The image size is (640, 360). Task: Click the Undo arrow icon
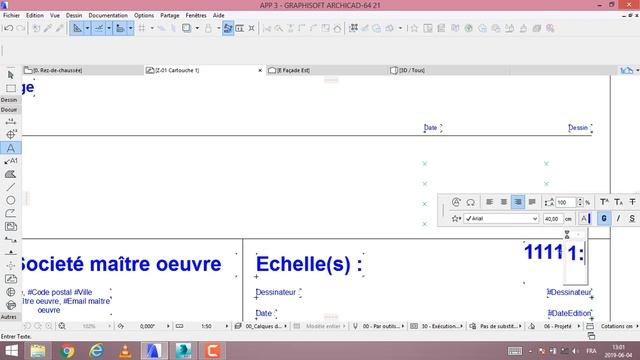tap(9, 28)
